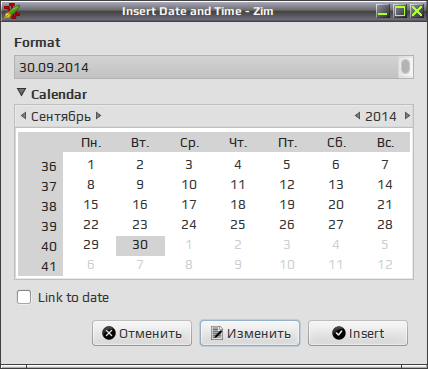
Task: Select greyed-out October 5 in calendar
Action: (385, 245)
